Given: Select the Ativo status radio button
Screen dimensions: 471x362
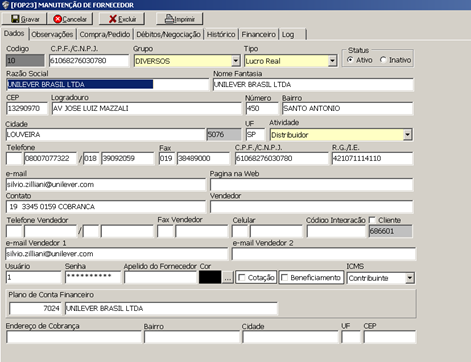Looking at the screenshot, I should pyautogui.click(x=350, y=60).
